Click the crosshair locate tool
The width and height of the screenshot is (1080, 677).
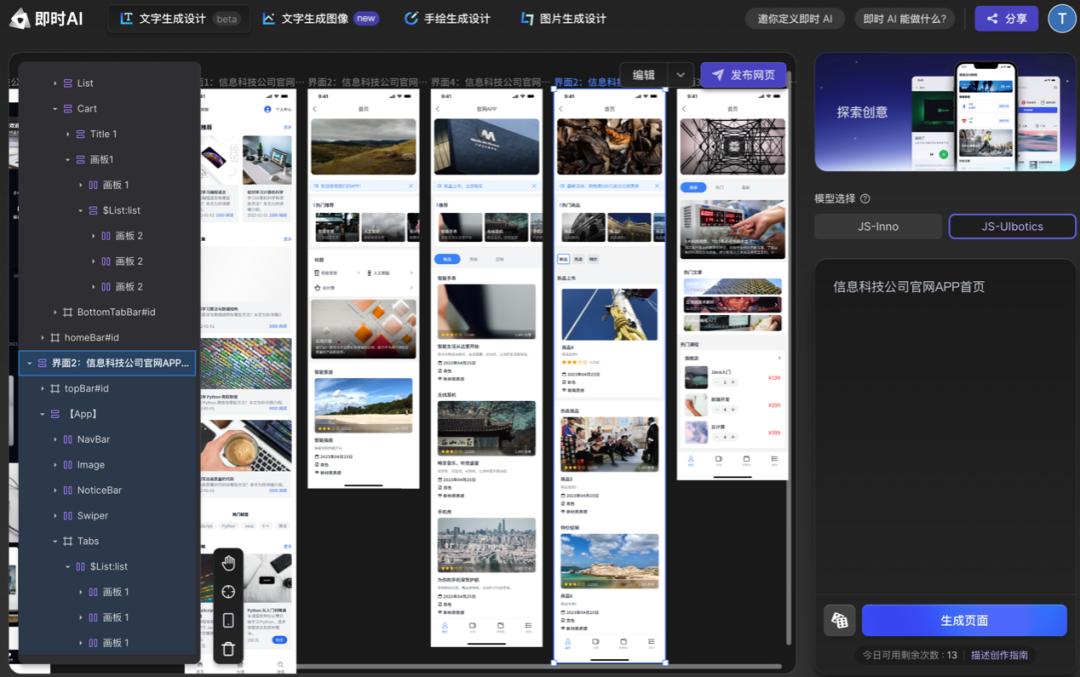pyautogui.click(x=228, y=592)
